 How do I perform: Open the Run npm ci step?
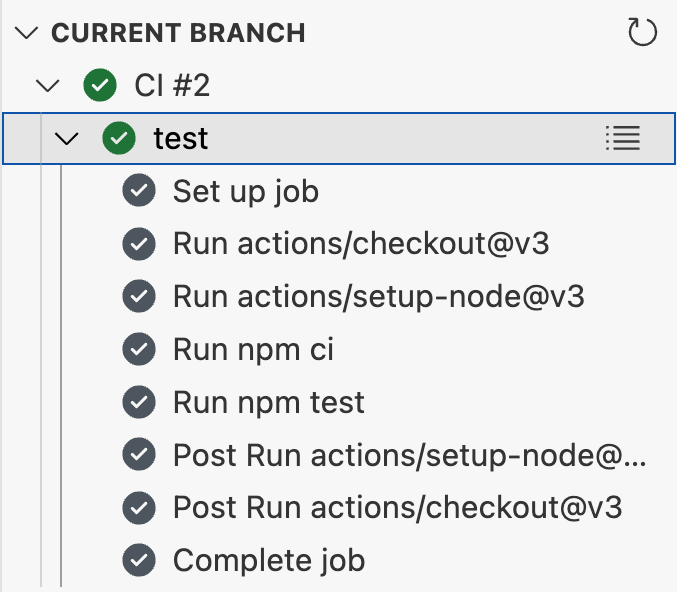click(253, 350)
